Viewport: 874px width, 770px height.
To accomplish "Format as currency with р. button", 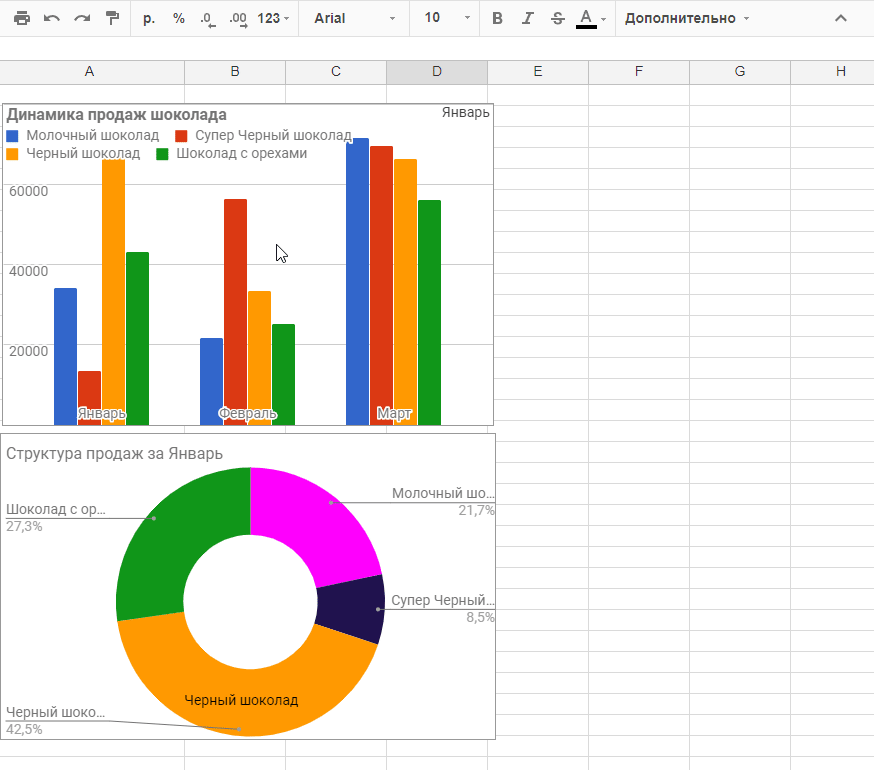I will coord(149,18).
